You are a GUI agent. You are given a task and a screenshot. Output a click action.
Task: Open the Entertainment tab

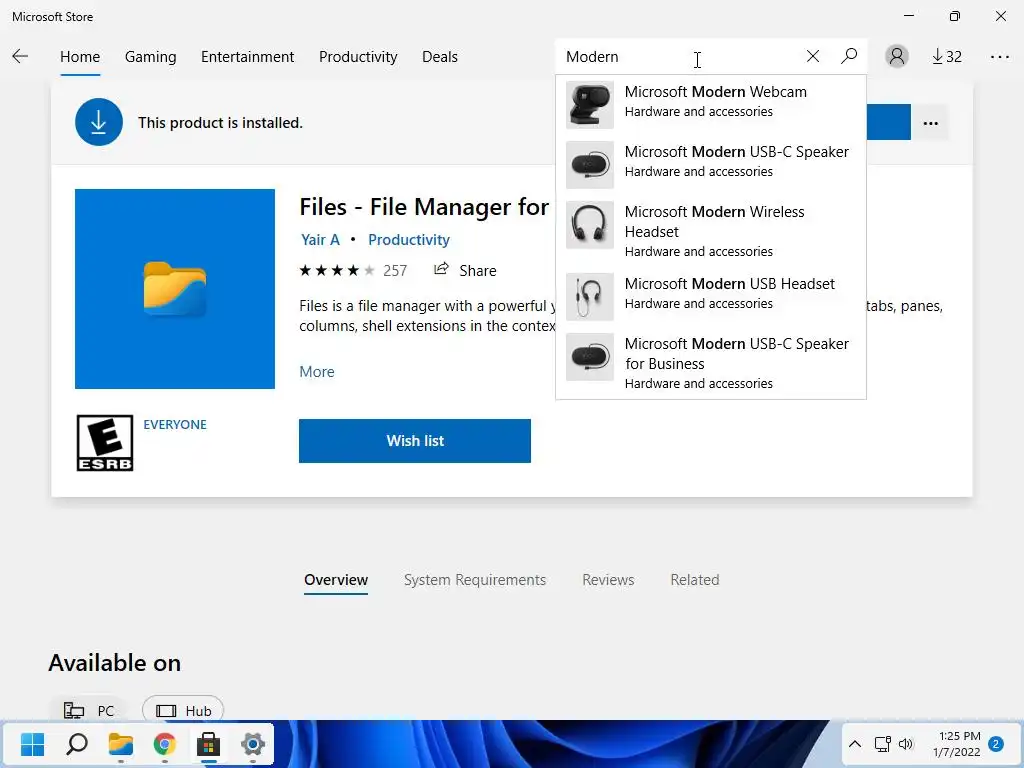[x=248, y=57]
